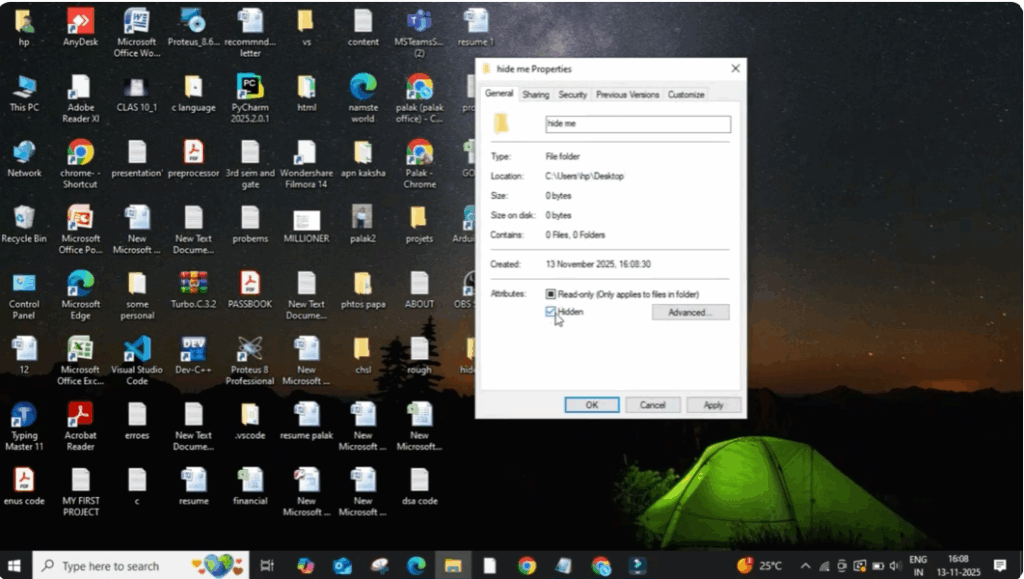Show hidden system tray icons chevron

click(x=806, y=566)
